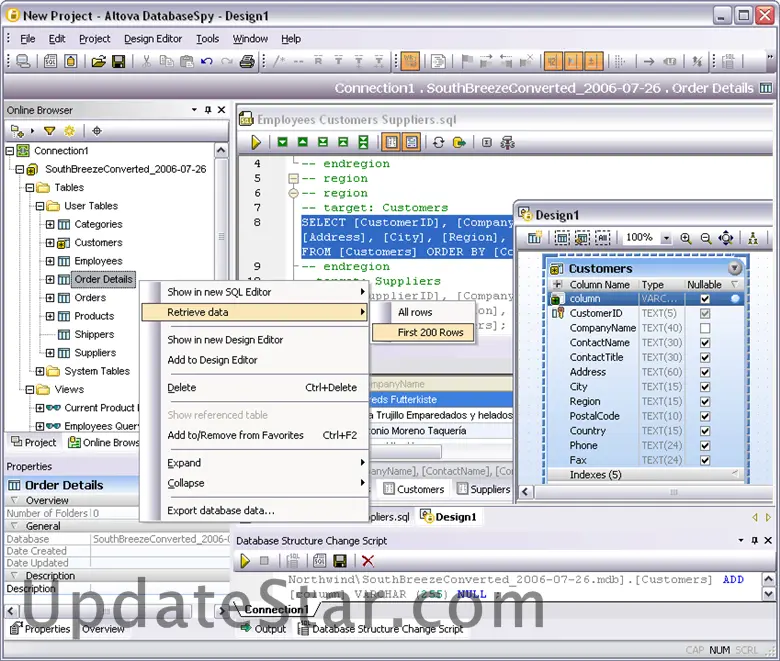Screen dimensions: 780x661
Task: Click the layout options icon in Online Browser toolbar
Action: [17, 131]
